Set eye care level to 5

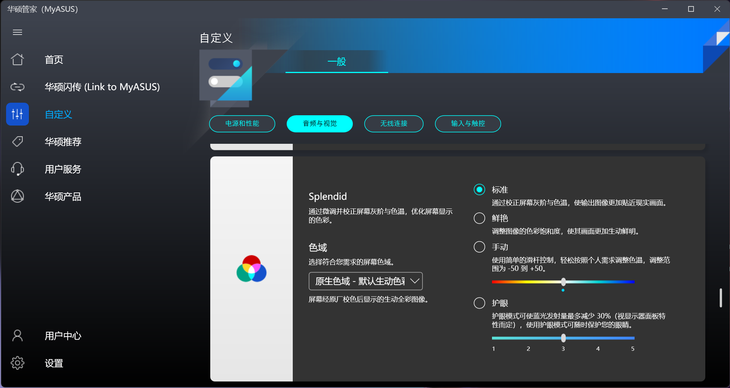pyautogui.click(x=633, y=348)
